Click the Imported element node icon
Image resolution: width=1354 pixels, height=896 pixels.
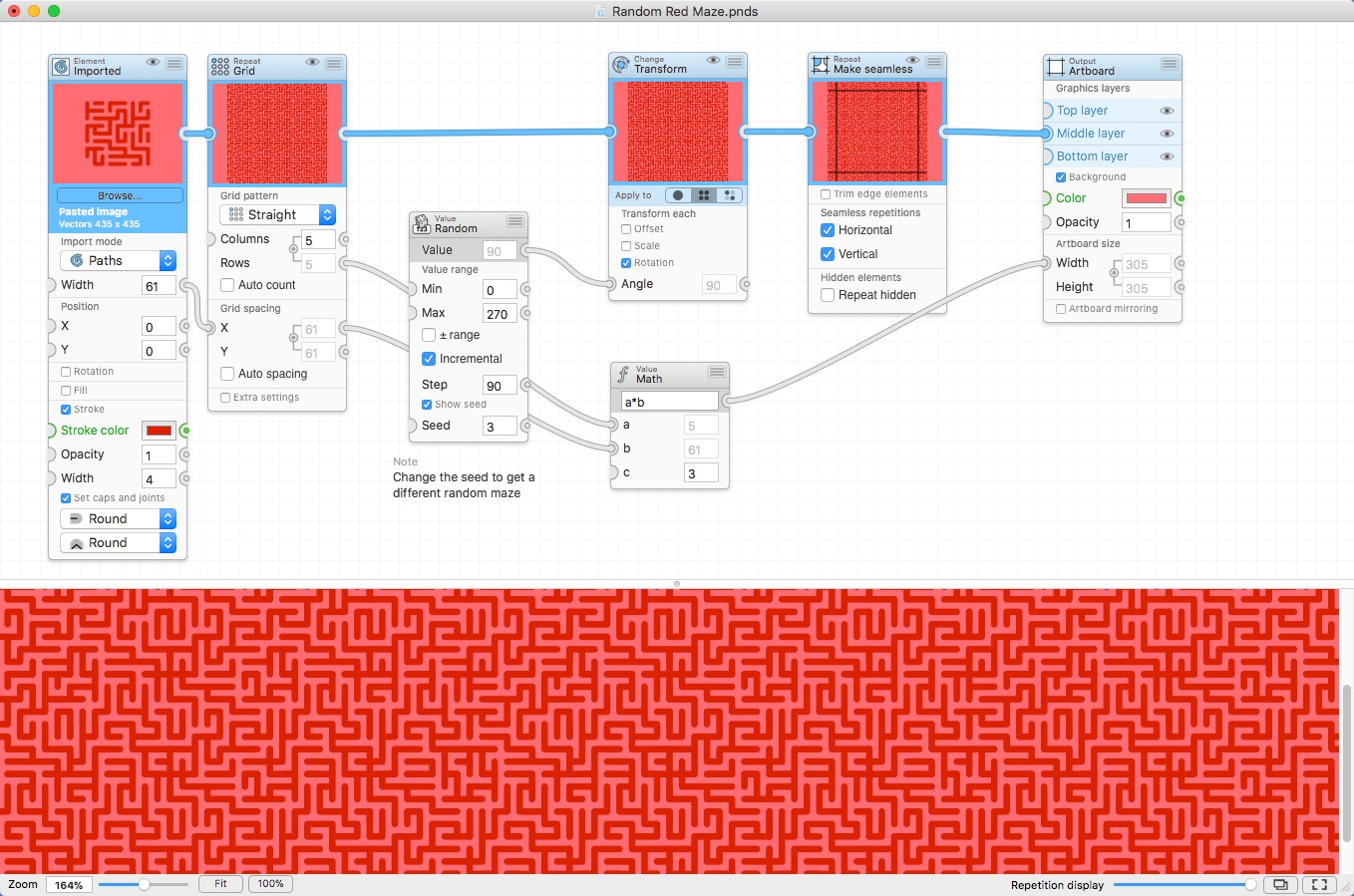tap(61, 67)
